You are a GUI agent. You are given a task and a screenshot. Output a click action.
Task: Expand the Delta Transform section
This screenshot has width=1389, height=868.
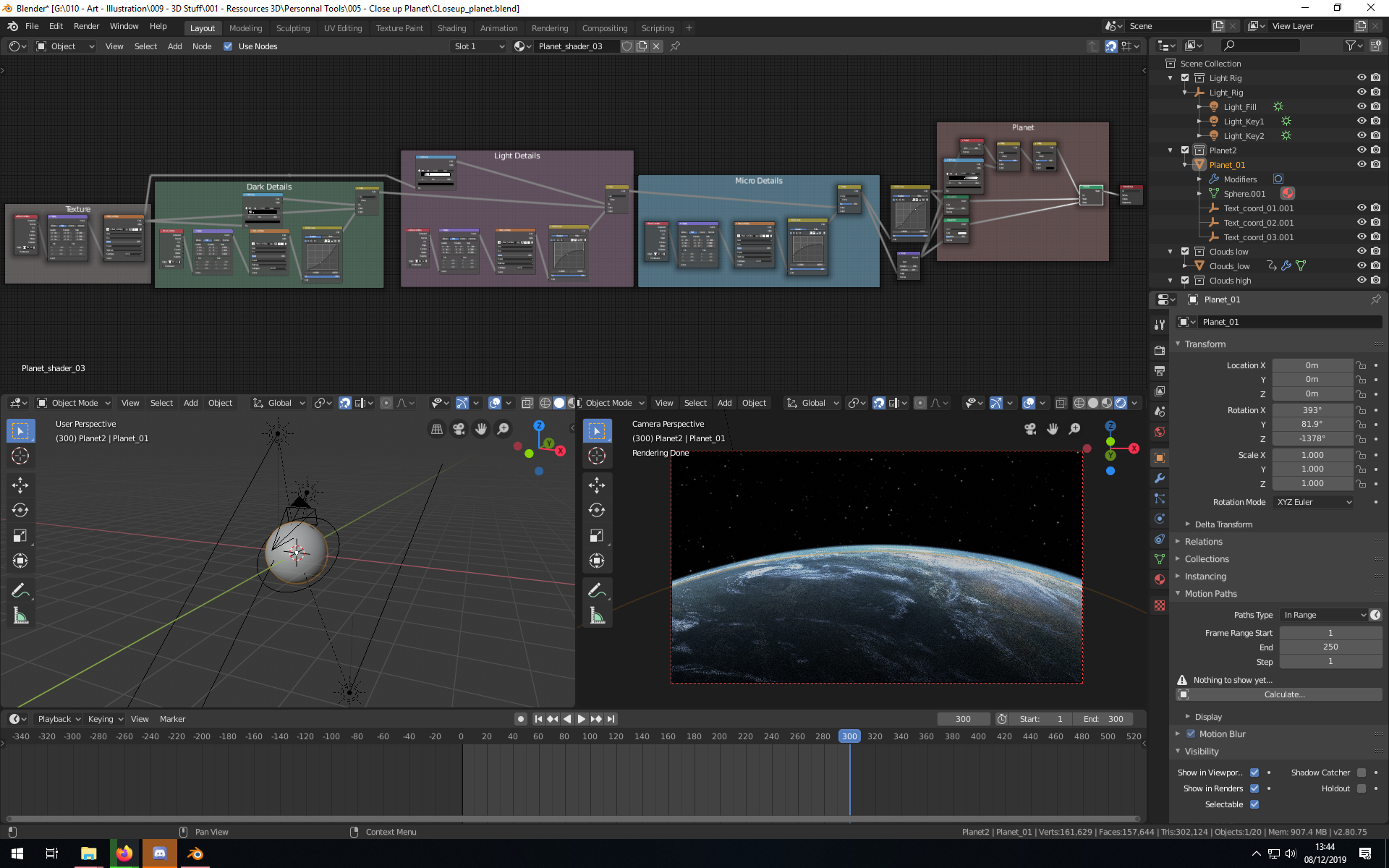[x=1223, y=524]
